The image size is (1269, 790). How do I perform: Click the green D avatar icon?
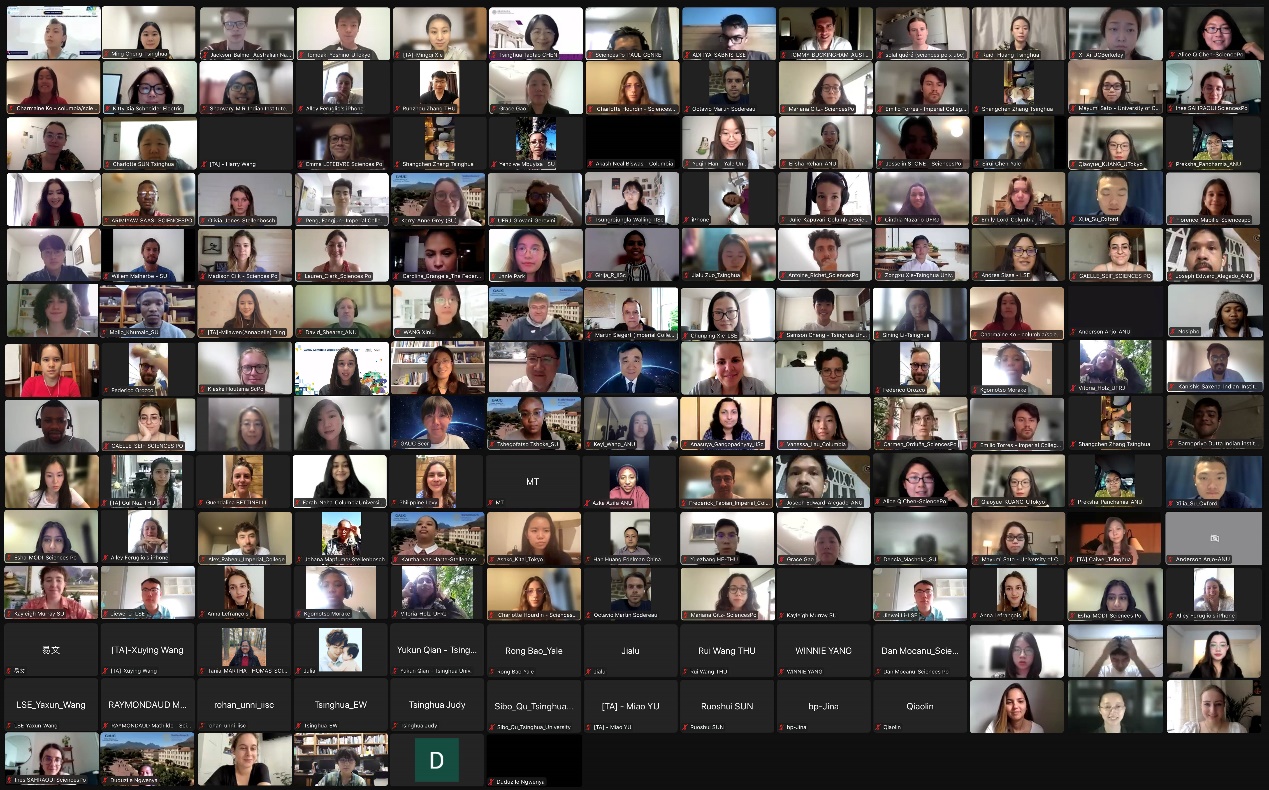436,760
